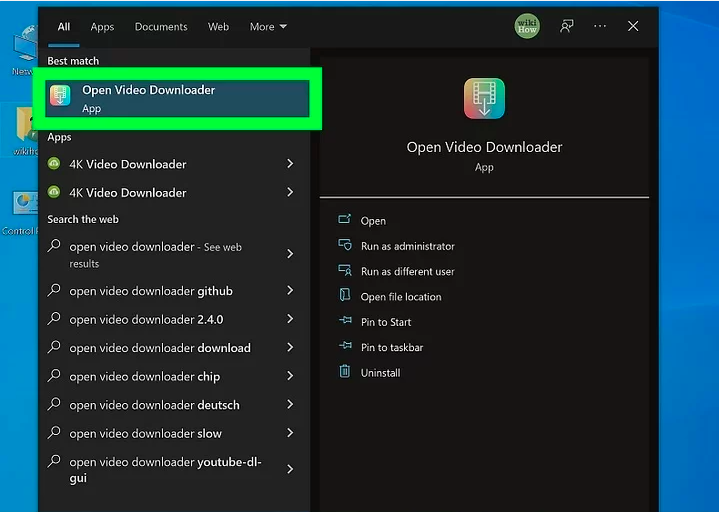Click the Run as different user icon
The height and width of the screenshot is (512, 719).
tap(345, 270)
